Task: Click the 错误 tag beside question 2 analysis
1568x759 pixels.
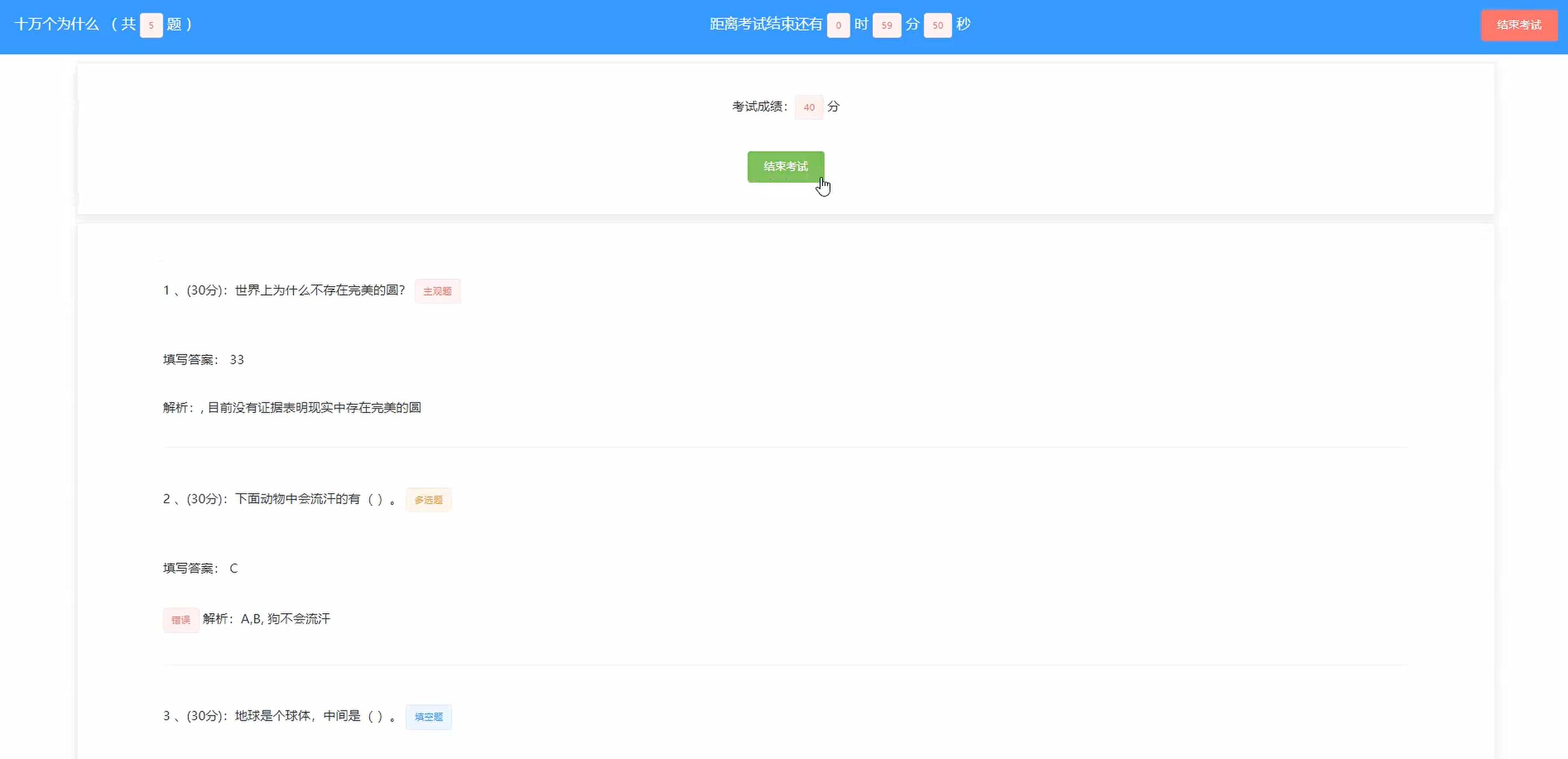Action: (181, 620)
